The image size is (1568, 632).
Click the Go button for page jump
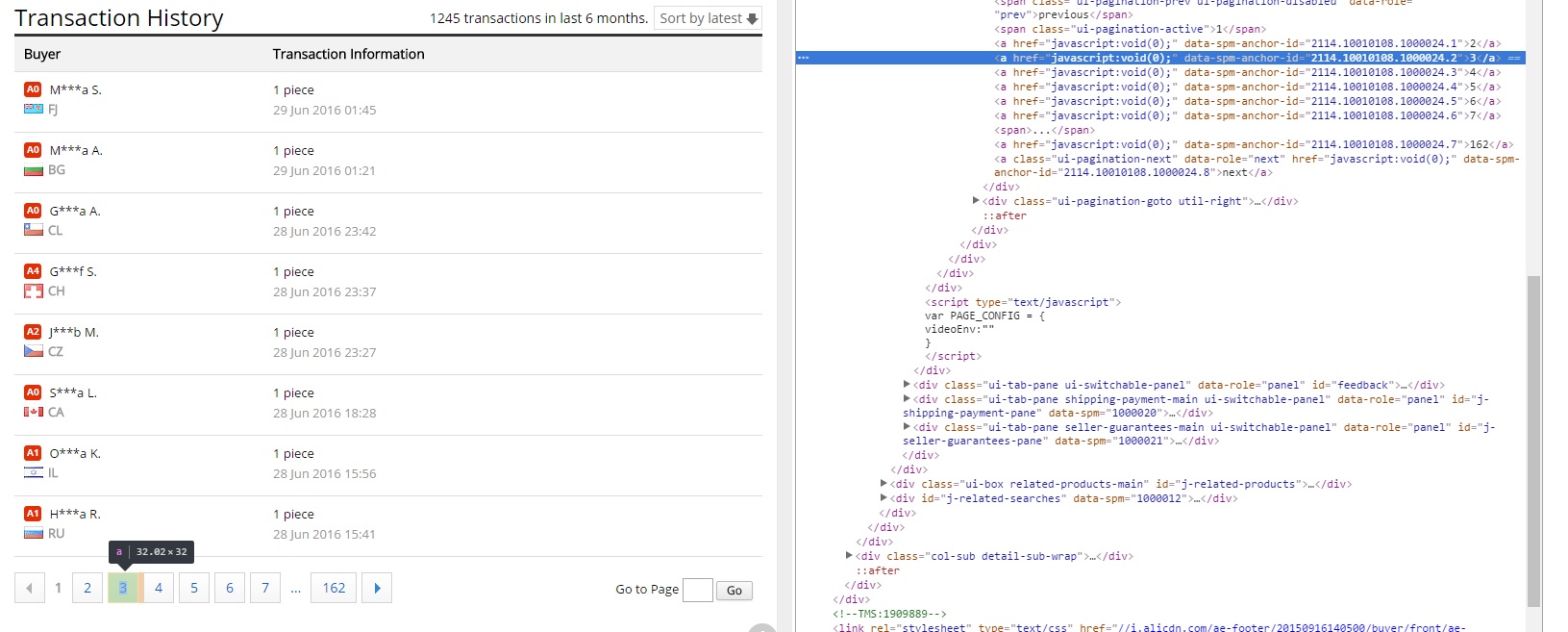[x=734, y=591]
